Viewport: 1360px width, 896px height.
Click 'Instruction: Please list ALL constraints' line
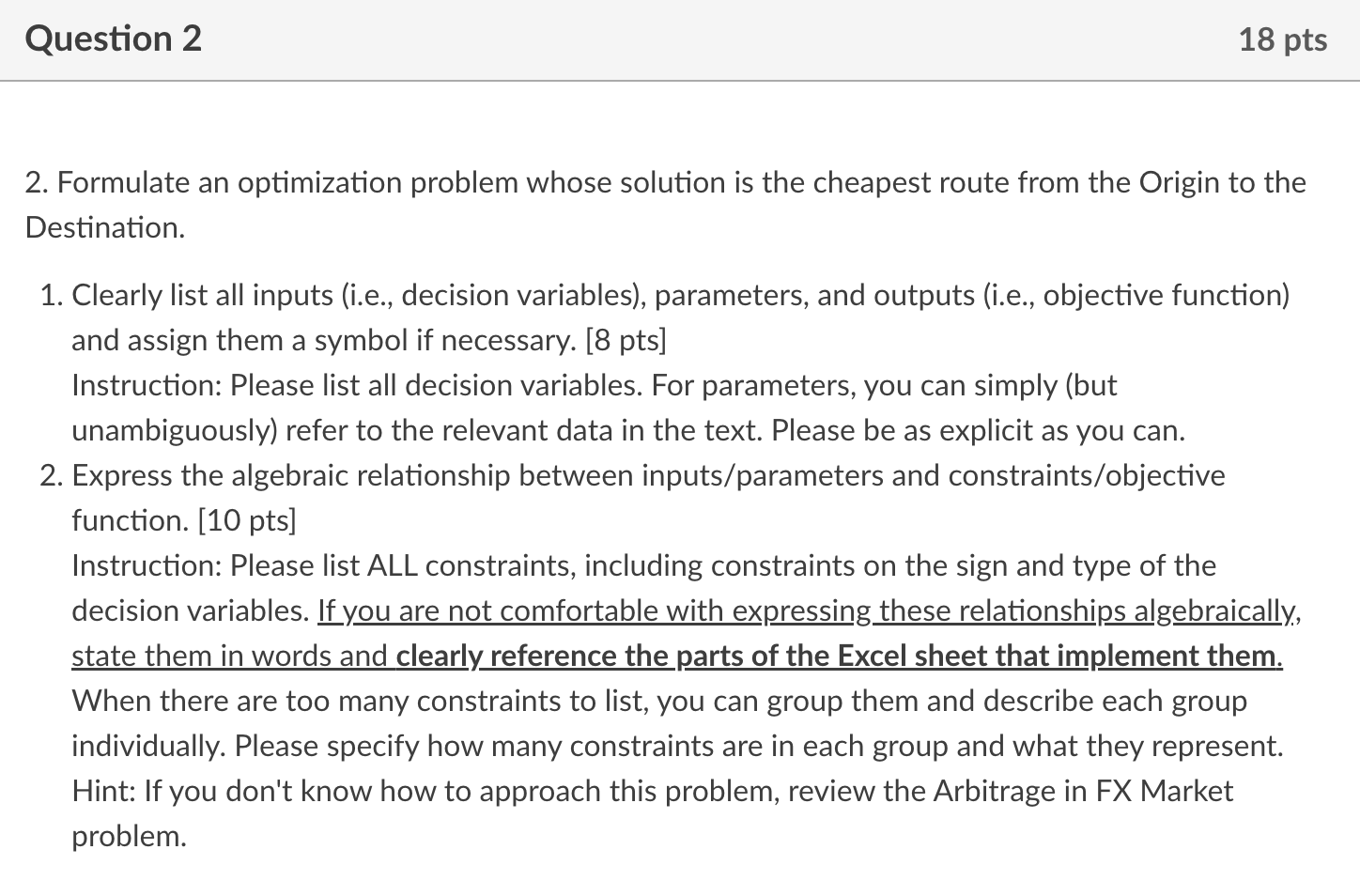pos(643,565)
